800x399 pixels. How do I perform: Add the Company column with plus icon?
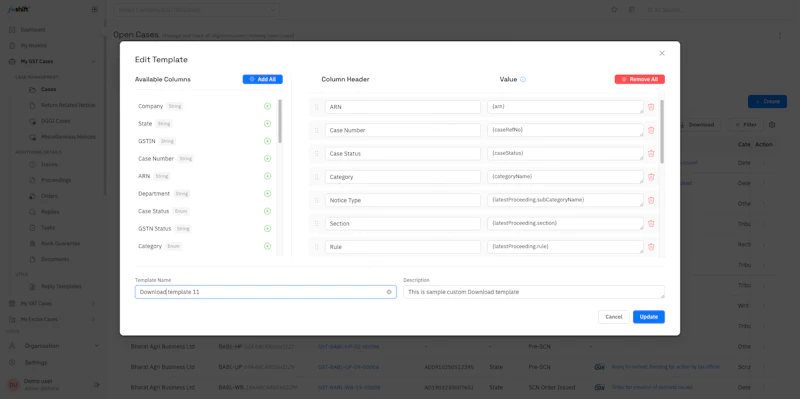click(267, 106)
